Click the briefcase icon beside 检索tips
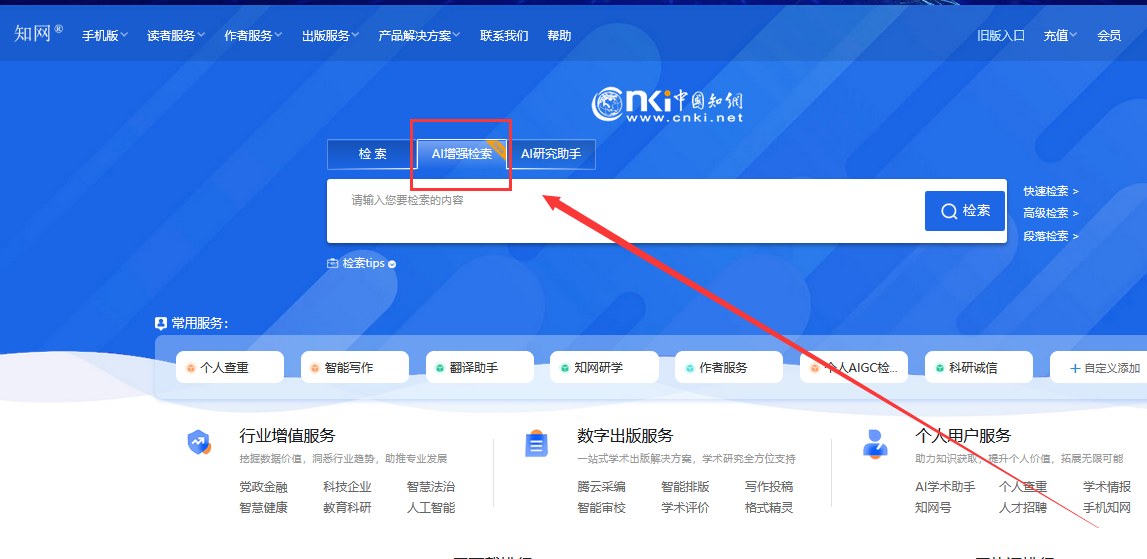 (333, 263)
